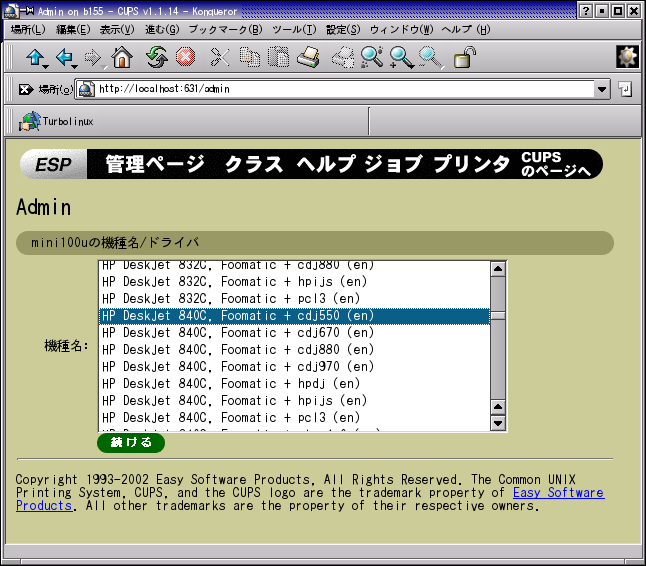Select HP DeskJet 840C Foomatic + pcl3

coord(294,418)
